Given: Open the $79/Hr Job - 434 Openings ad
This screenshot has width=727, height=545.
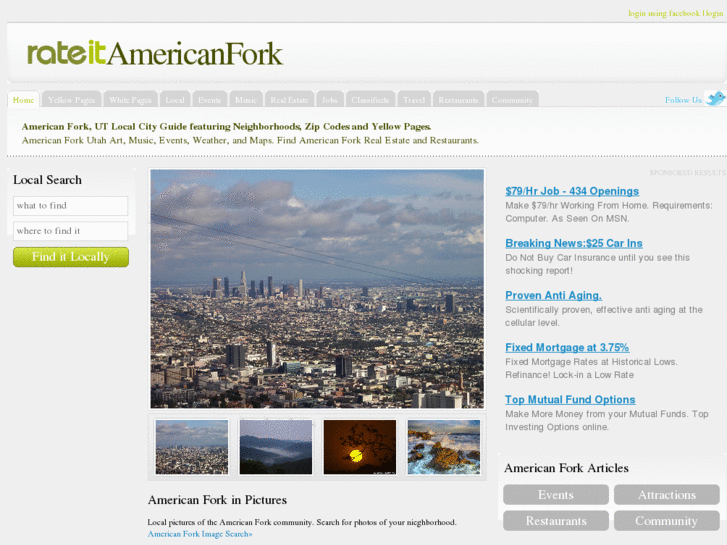Looking at the screenshot, I should pos(572,191).
